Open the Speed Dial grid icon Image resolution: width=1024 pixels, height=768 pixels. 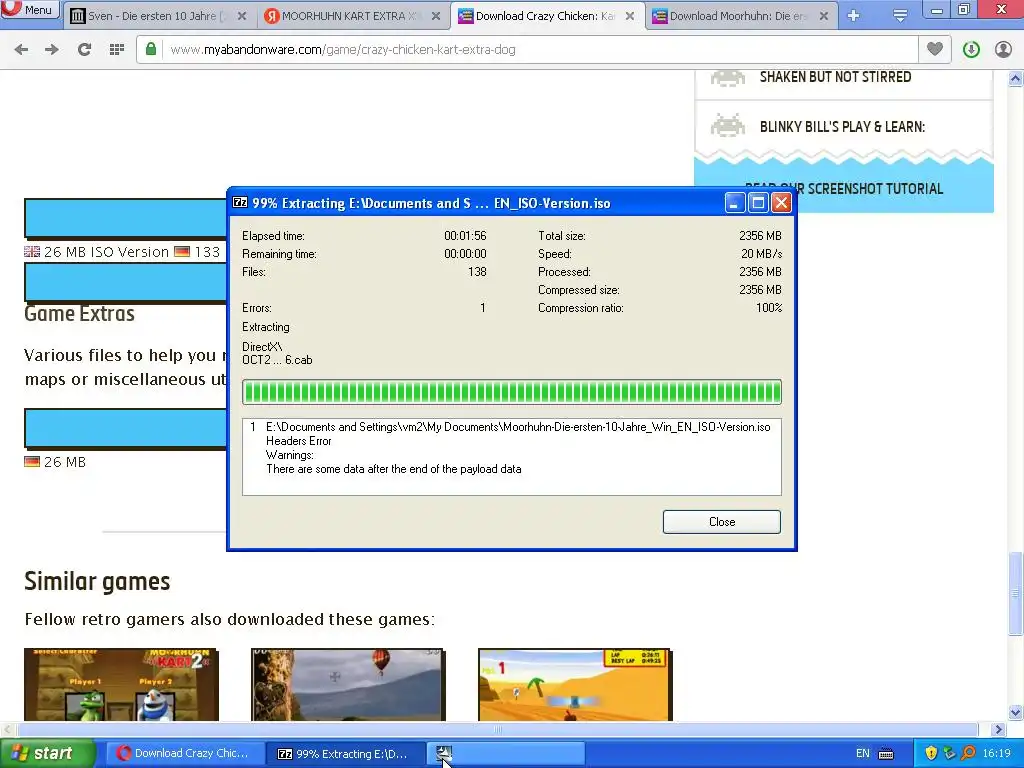117,49
